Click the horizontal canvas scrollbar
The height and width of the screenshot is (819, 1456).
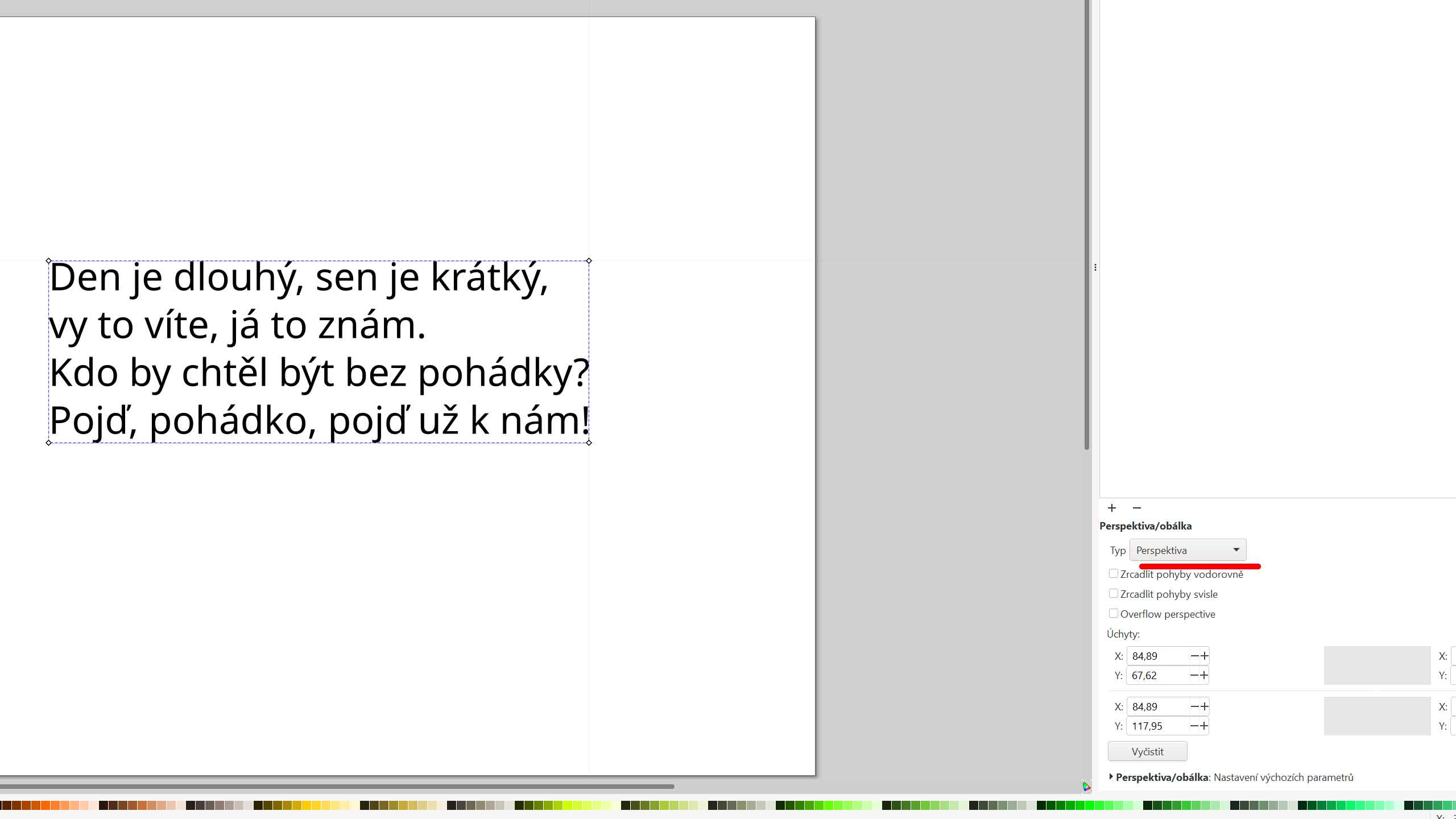pos(341,787)
